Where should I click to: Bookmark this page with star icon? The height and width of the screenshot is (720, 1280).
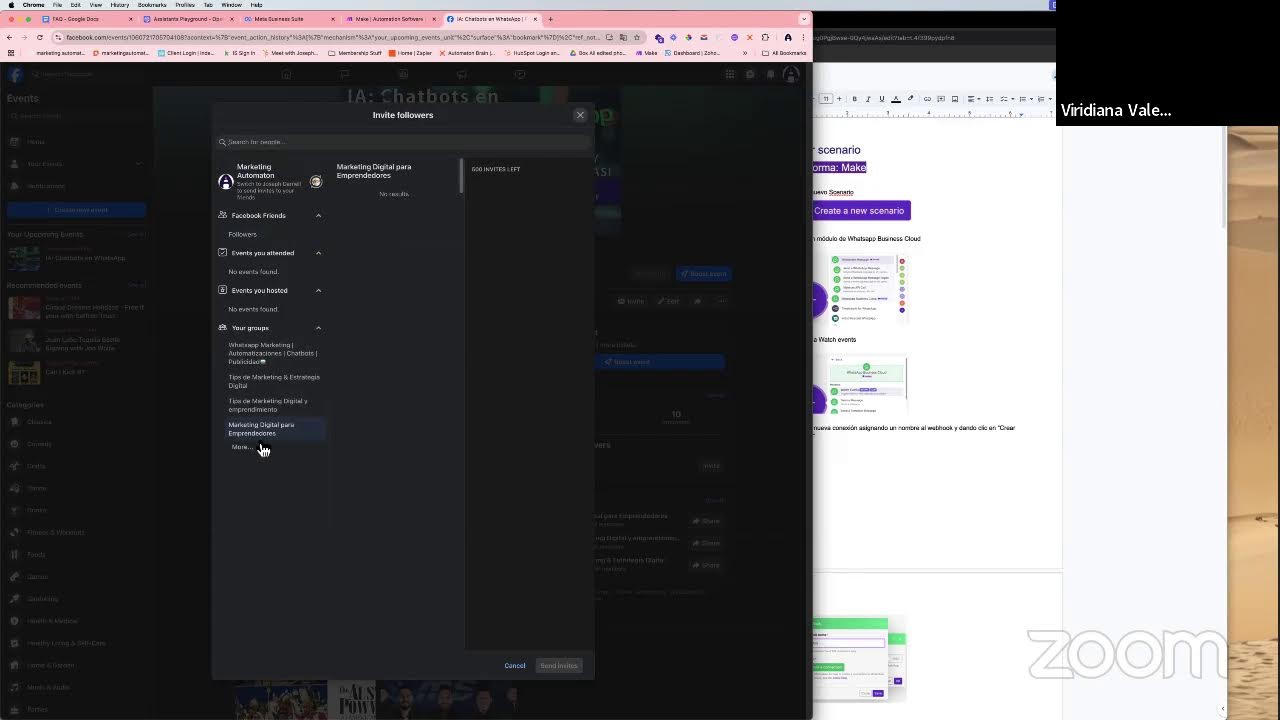(637, 37)
